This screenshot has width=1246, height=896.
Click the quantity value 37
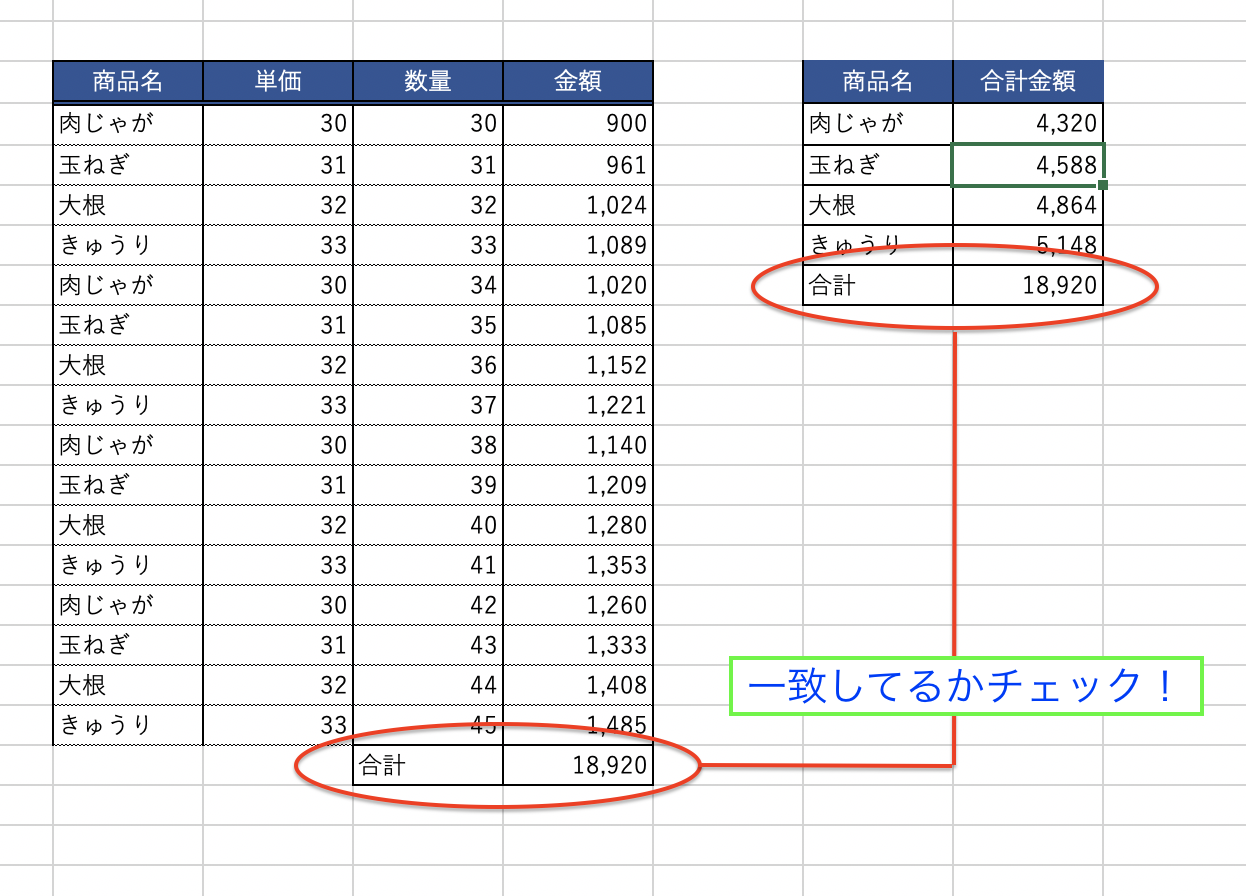point(428,405)
